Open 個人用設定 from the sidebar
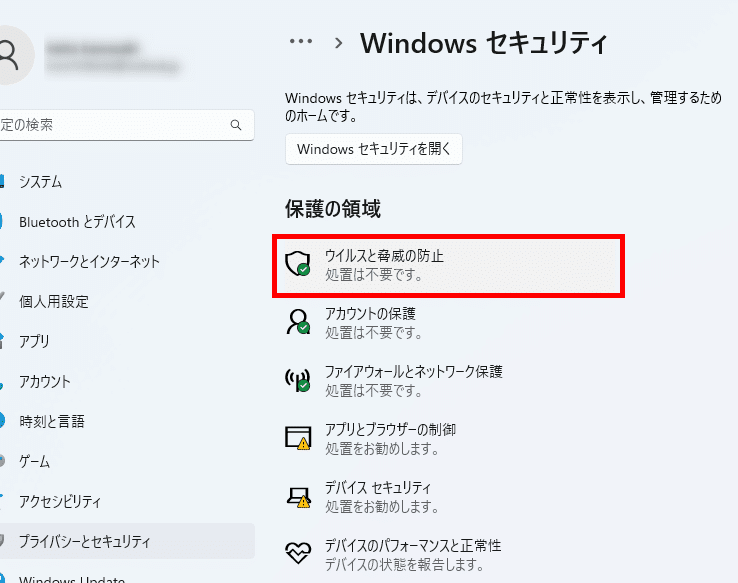 pos(53,302)
